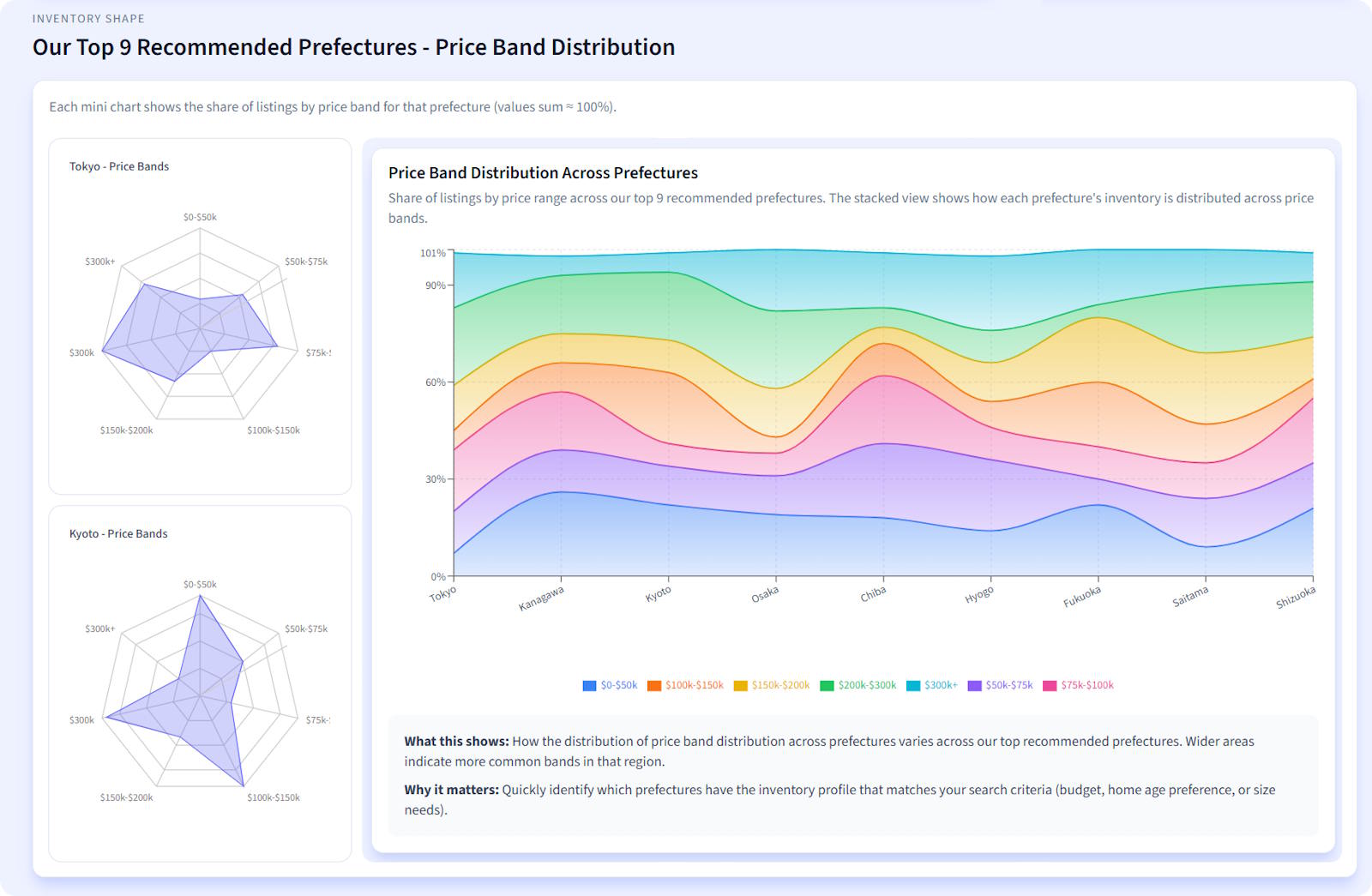Select $50k-$75k label on Tokyo radar
Viewport: 1372px width, 896px height.
click(306, 262)
